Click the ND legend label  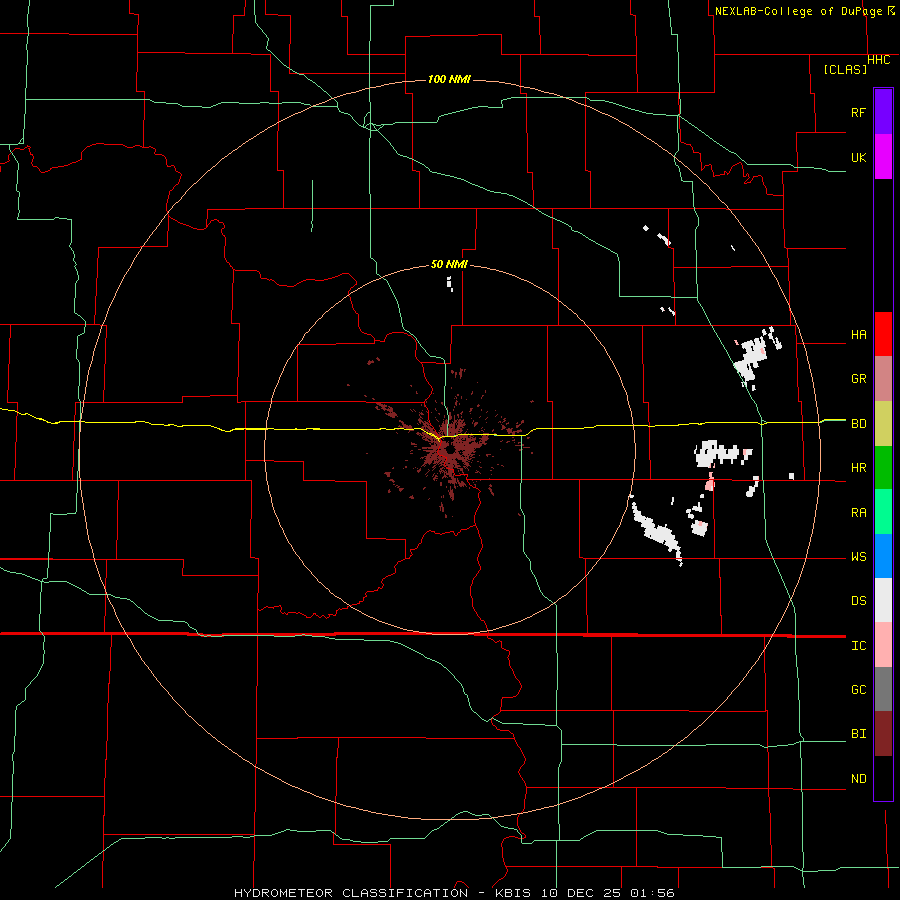pos(858,779)
